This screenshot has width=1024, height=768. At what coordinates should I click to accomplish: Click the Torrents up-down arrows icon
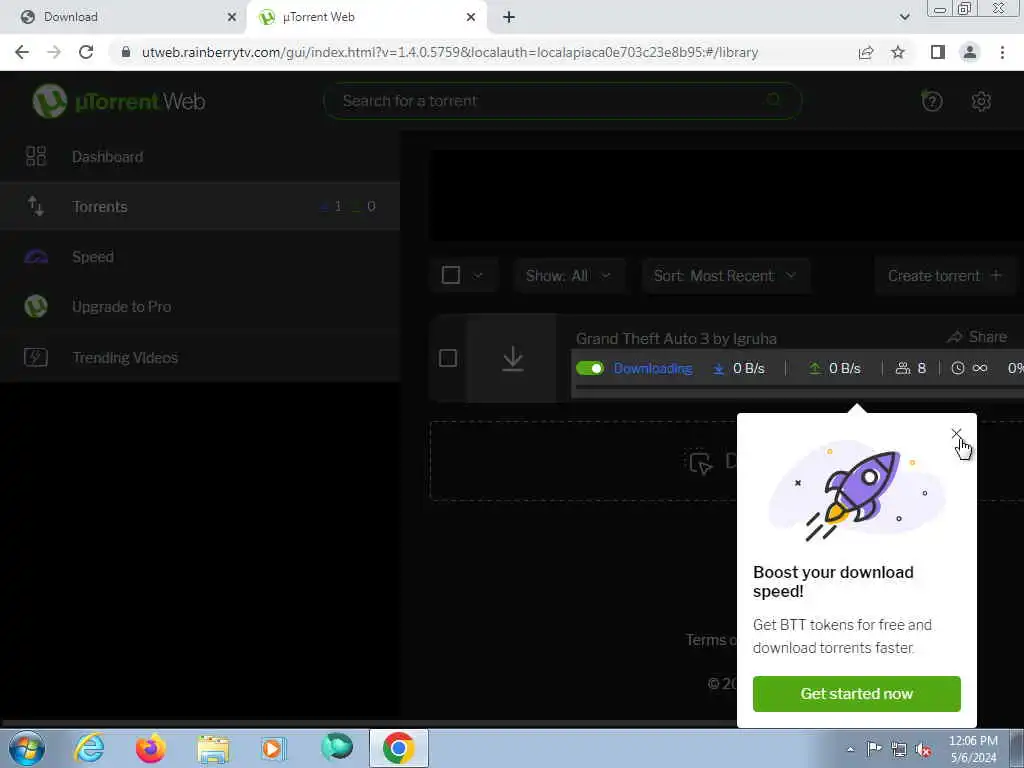tap(36, 206)
